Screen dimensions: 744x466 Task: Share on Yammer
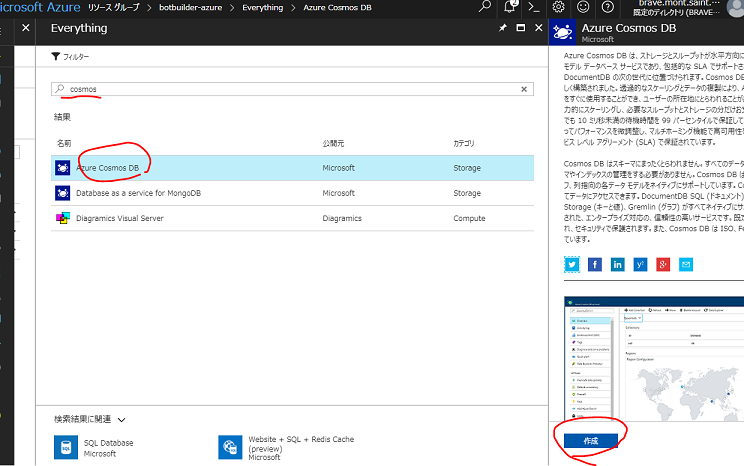pos(640,265)
